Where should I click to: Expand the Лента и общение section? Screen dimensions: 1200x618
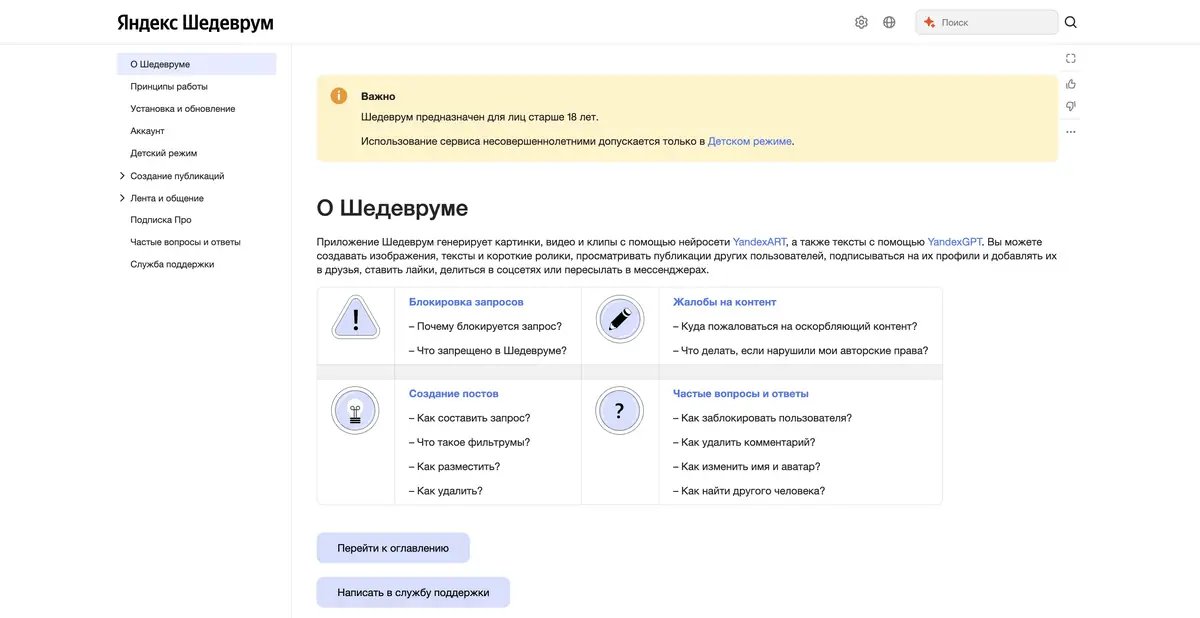click(122, 198)
